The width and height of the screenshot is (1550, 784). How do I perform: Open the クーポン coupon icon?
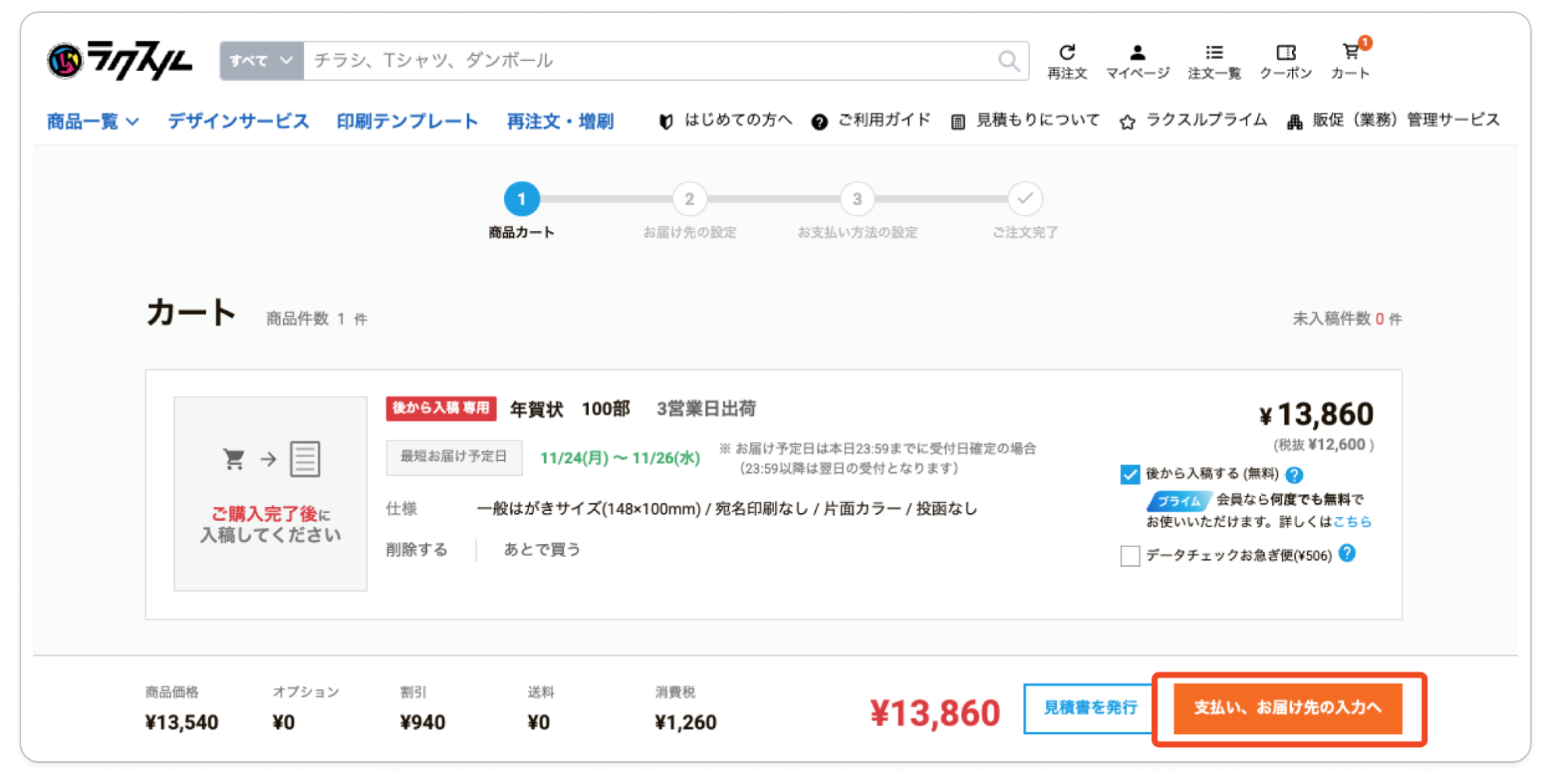pos(1285,61)
